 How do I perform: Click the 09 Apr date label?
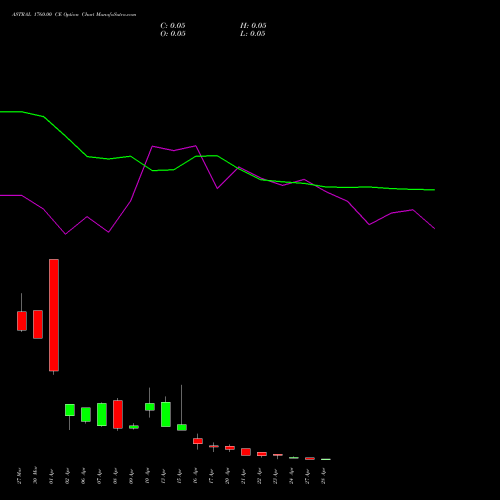131,476
